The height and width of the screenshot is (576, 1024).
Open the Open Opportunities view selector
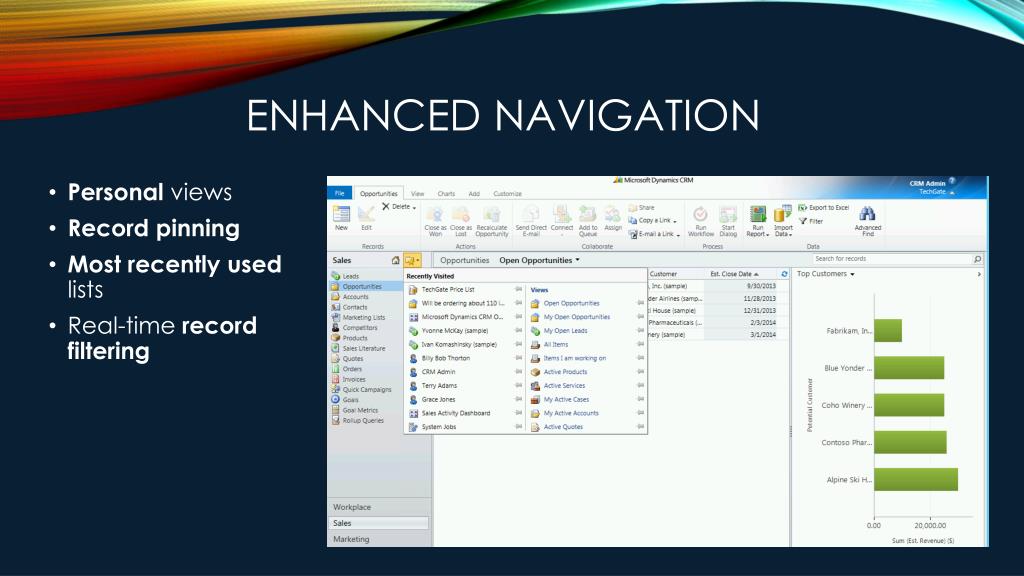point(539,260)
